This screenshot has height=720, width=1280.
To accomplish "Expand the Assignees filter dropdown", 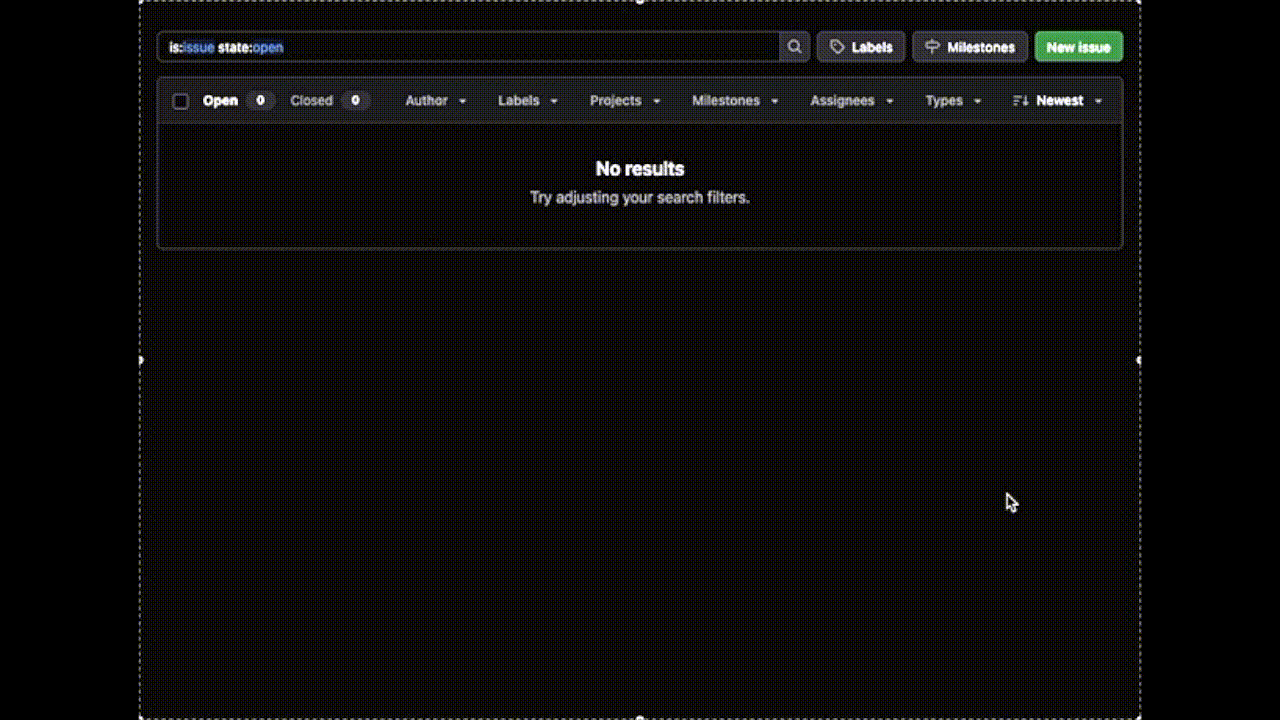I will click(852, 101).
